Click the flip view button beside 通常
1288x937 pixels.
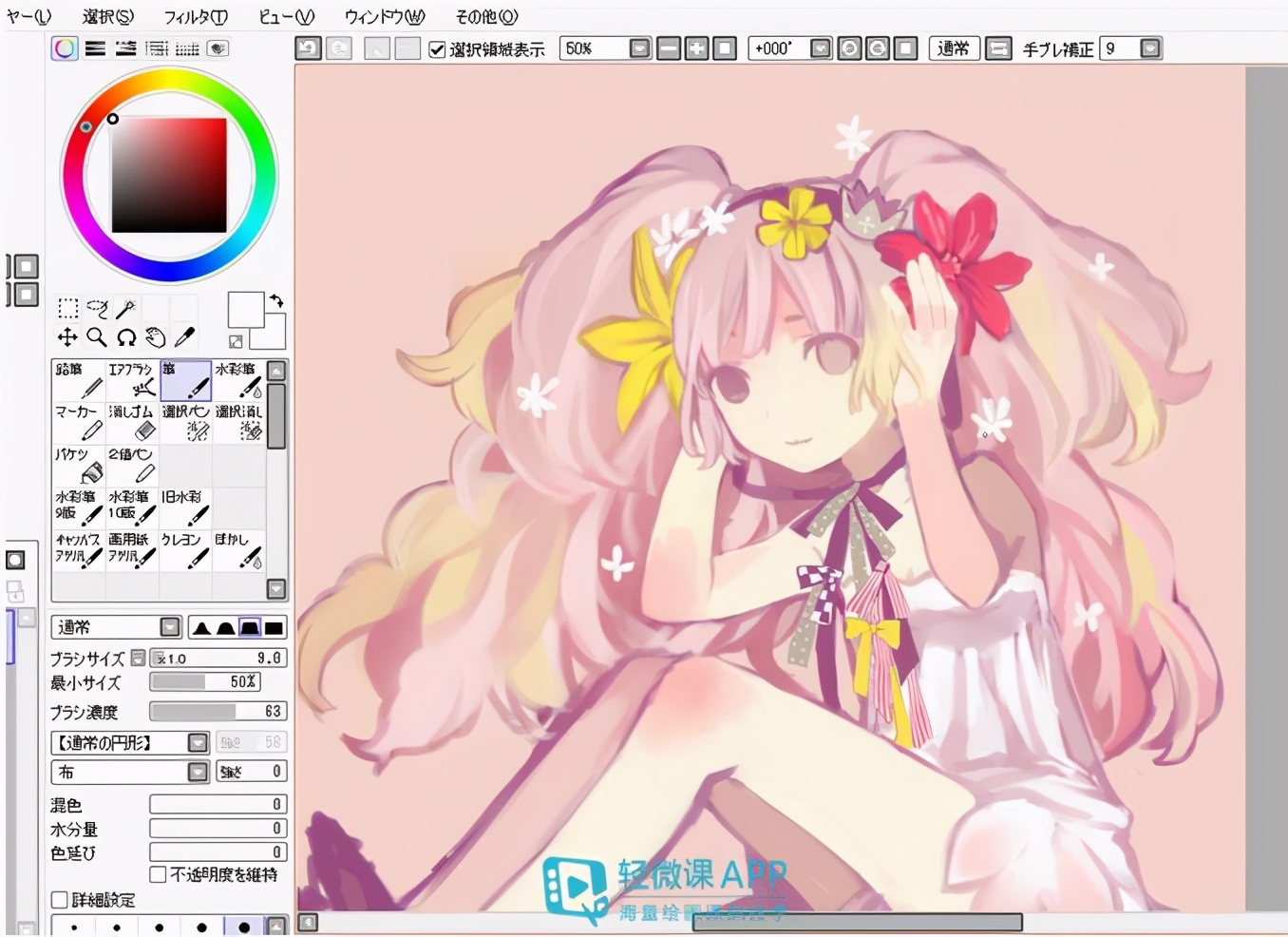(x=998, y=48)
